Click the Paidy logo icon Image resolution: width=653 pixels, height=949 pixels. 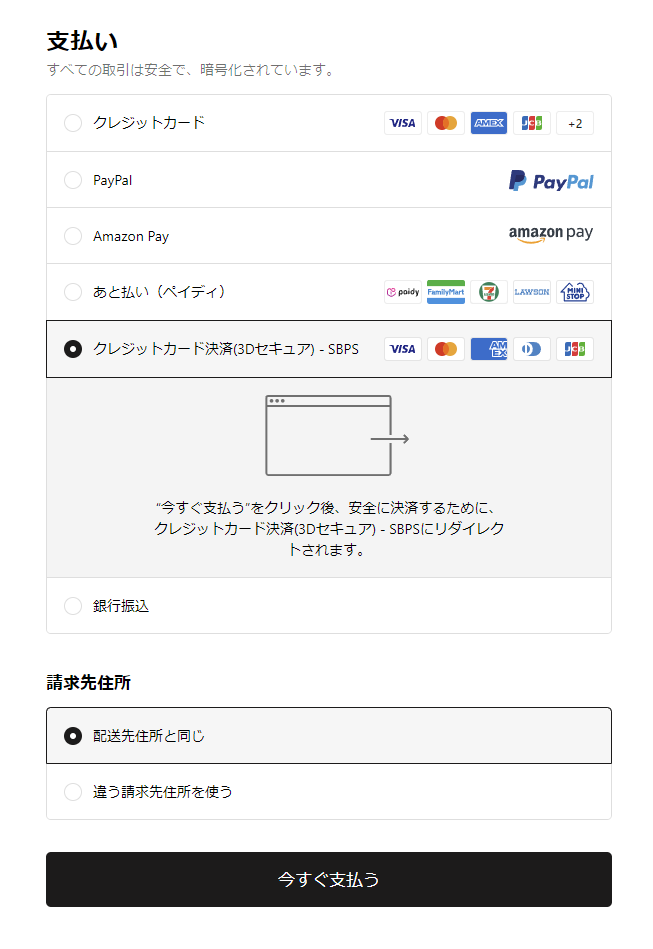point(402,292)
